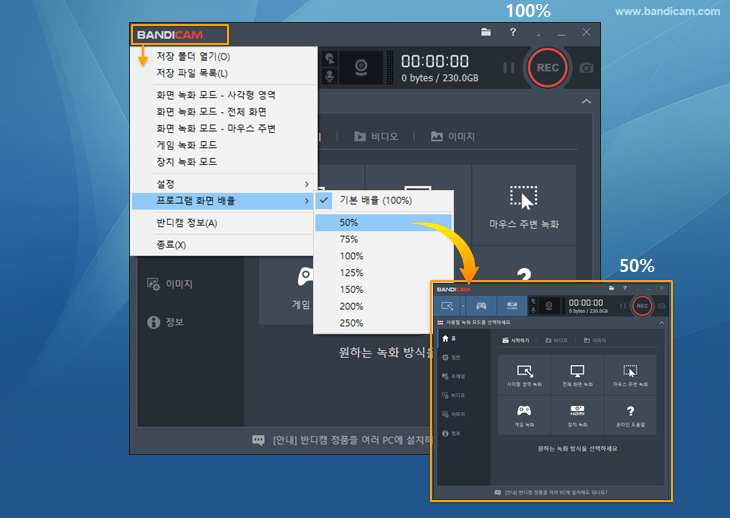Screen dimensions: 730x518
Task: Toggle webcam overlay in the 50% window
Action: pos(549,306)
